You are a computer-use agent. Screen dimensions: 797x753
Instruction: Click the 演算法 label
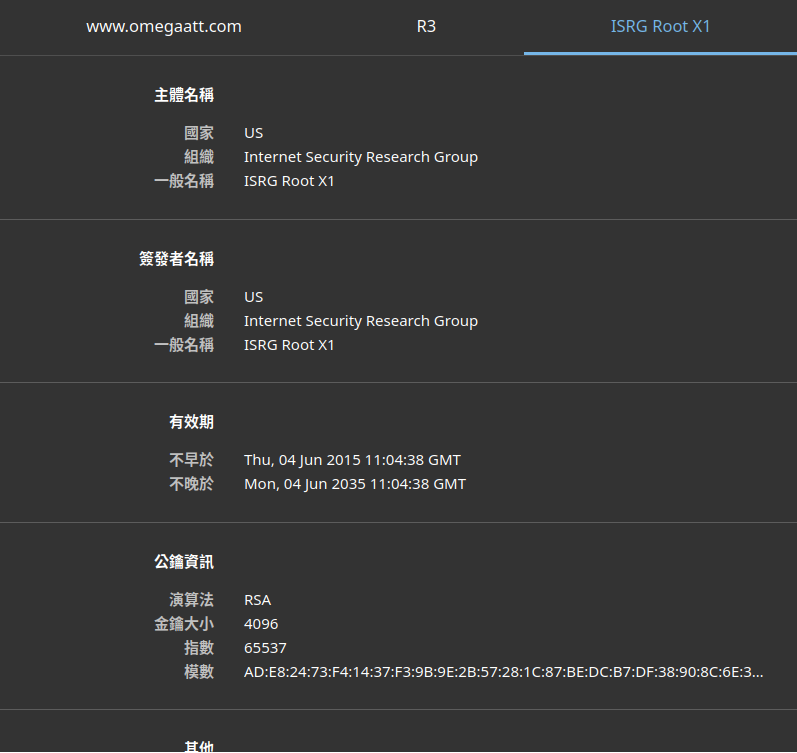click(x=192, y=600)
